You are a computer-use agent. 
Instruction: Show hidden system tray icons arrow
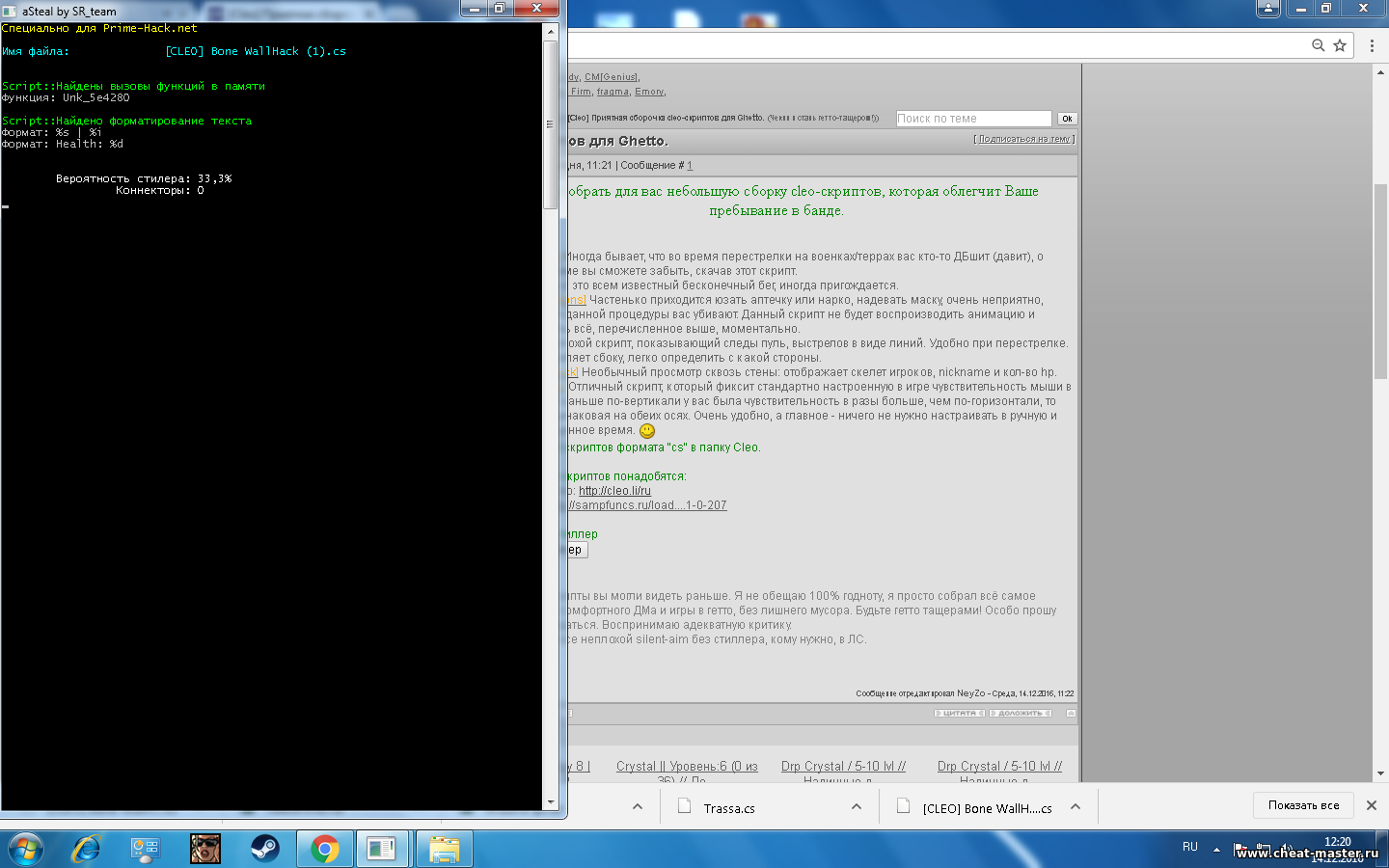tap(1216, 850)
